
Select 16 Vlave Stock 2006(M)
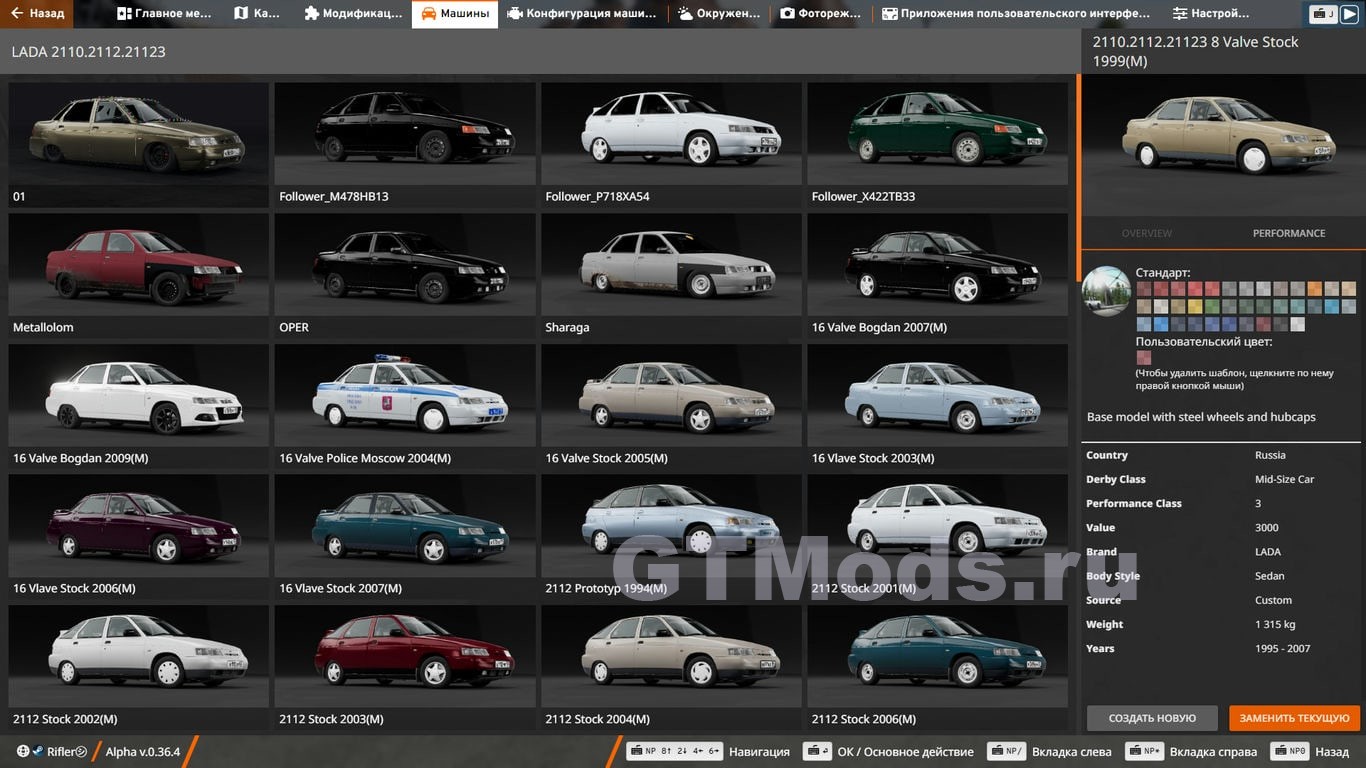[138, 536]
